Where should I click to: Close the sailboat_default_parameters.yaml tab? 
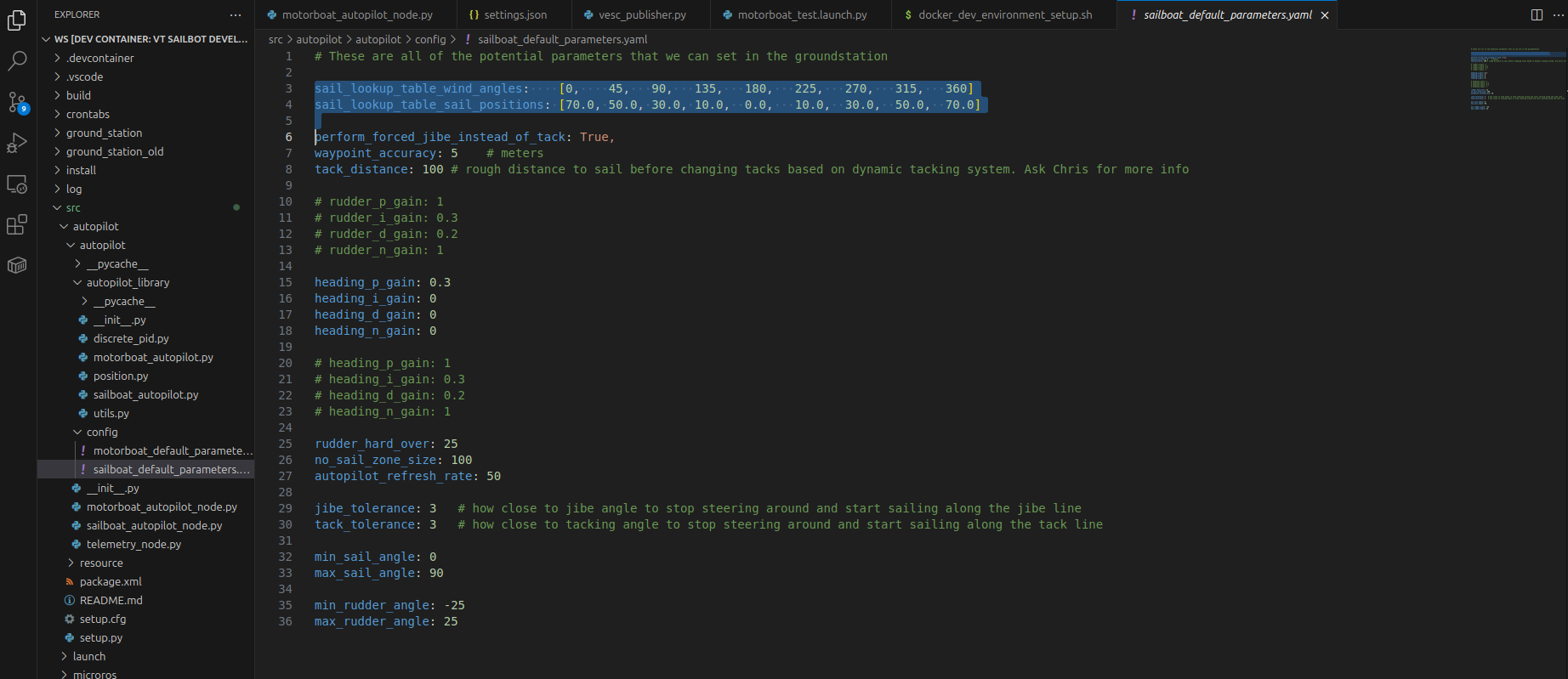(1325, 15)
